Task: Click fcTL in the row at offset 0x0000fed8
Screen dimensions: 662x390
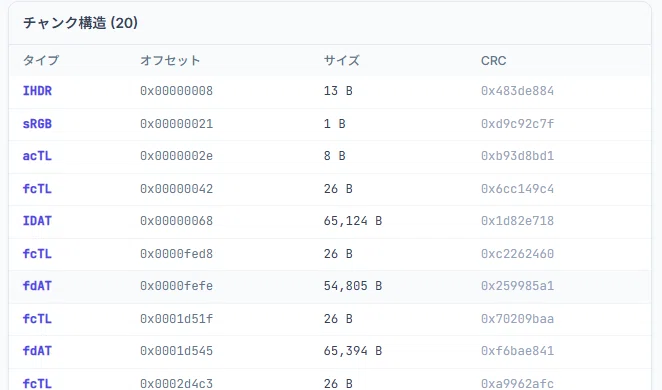Action: pos(37,254)
